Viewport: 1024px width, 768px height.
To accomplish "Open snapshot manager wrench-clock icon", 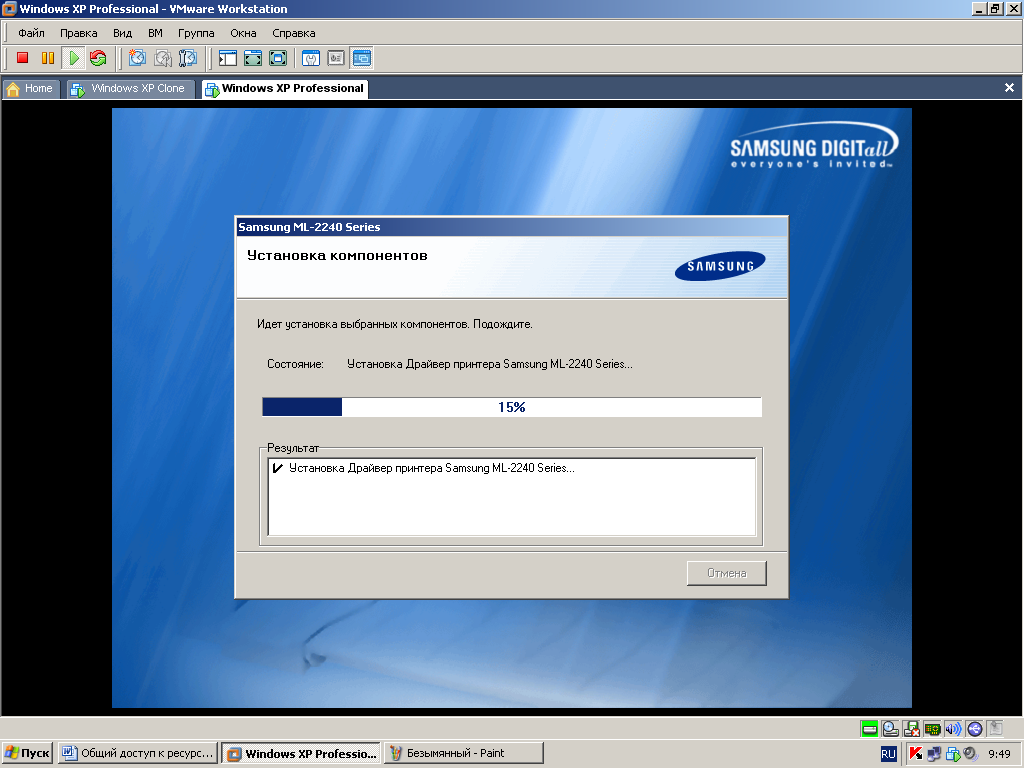I will pos(187,58).
